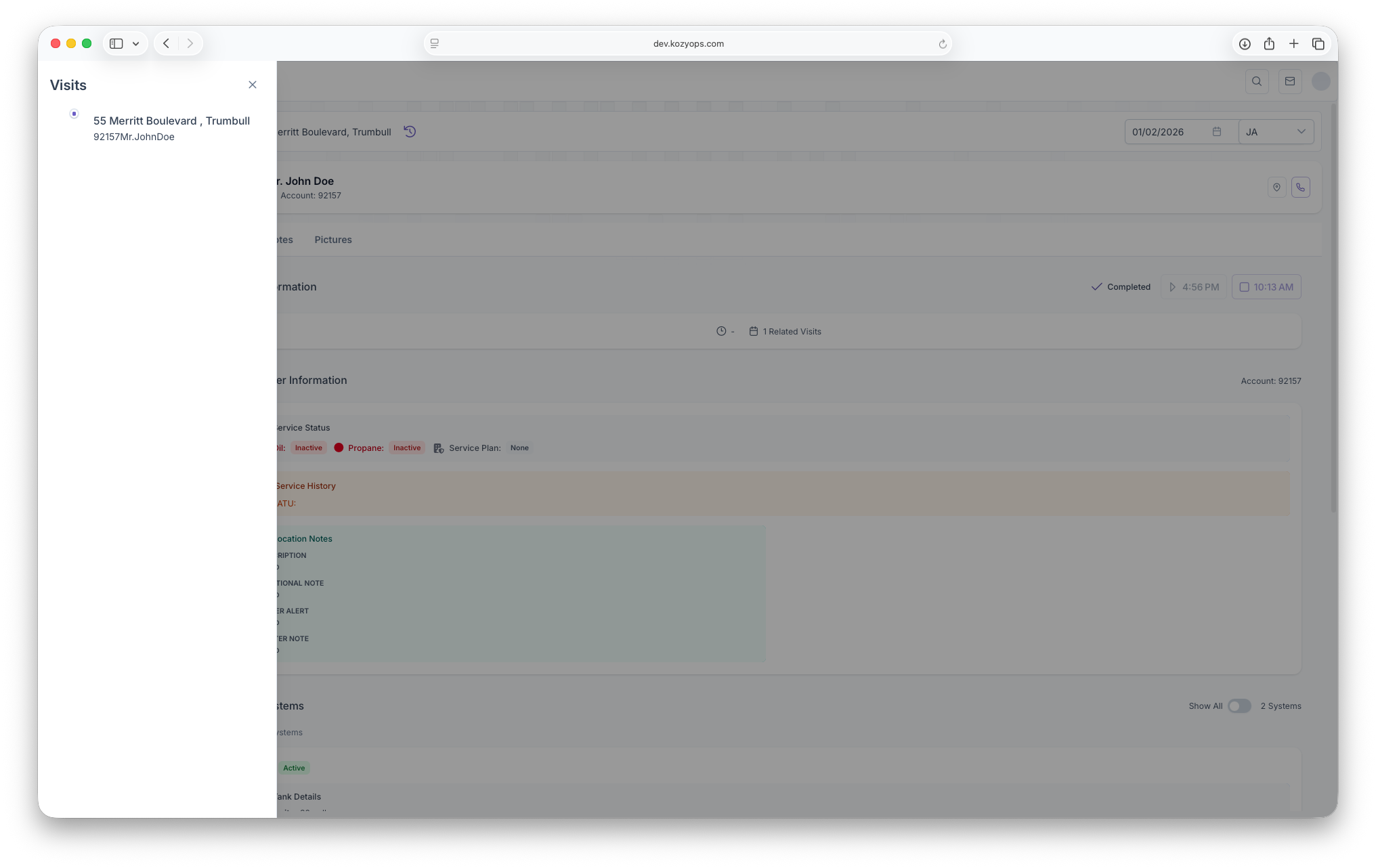Select the 55 Merritt Boulevard visit radio

74,114
